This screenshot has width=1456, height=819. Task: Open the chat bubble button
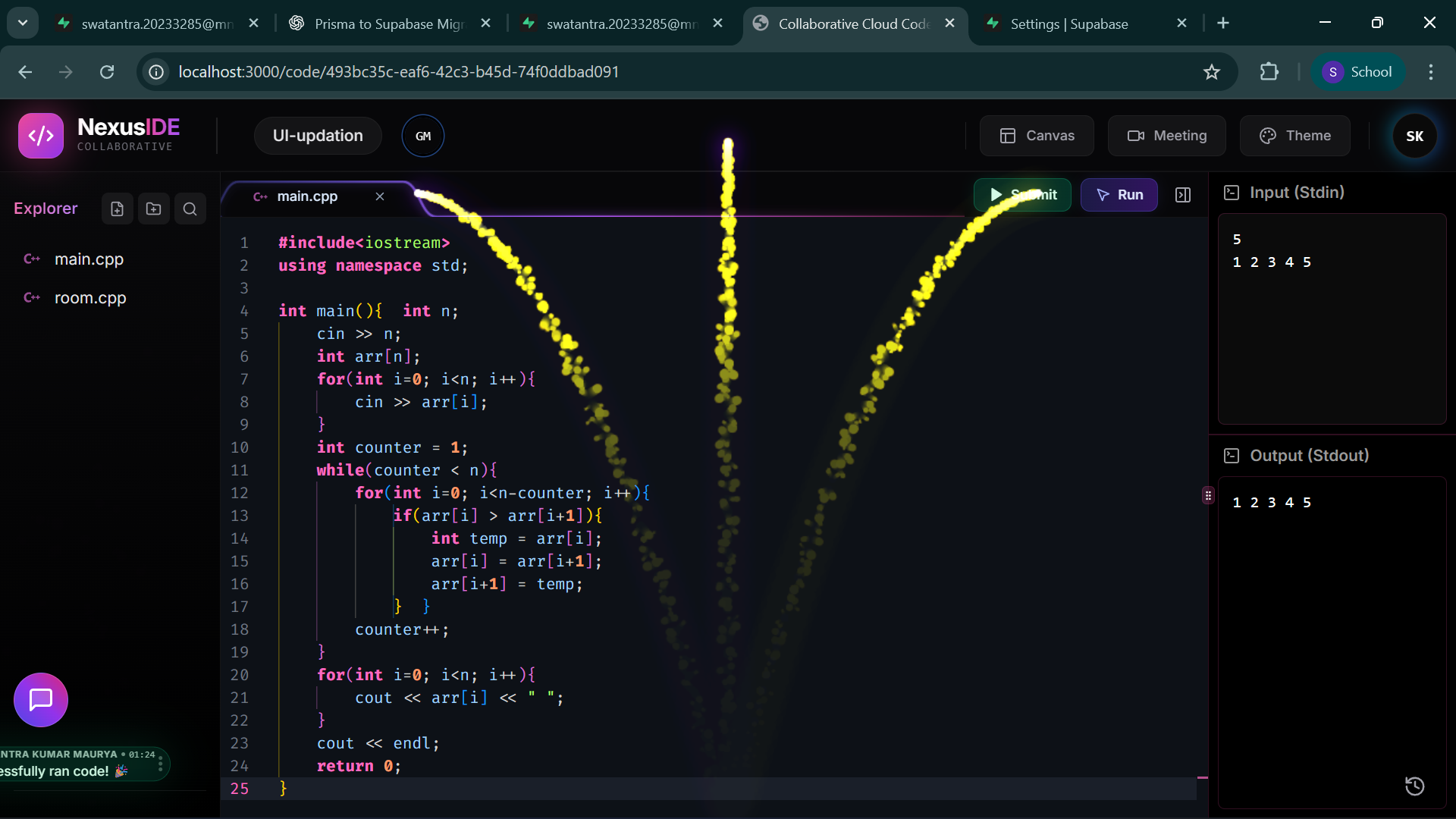[41, 699]
